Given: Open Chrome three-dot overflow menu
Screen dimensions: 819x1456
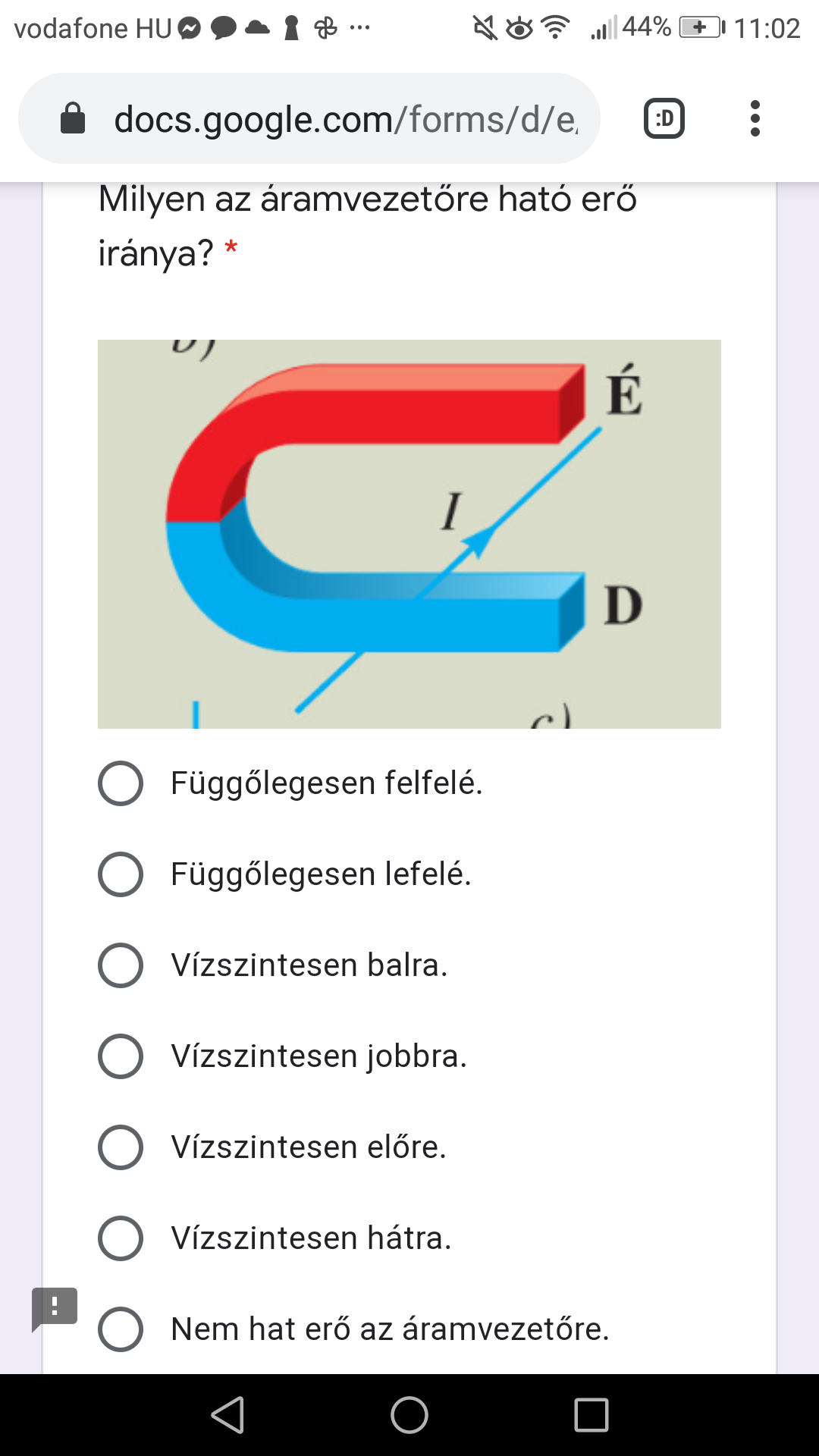Looking at the screenshot, I should (x=755, y=119).
